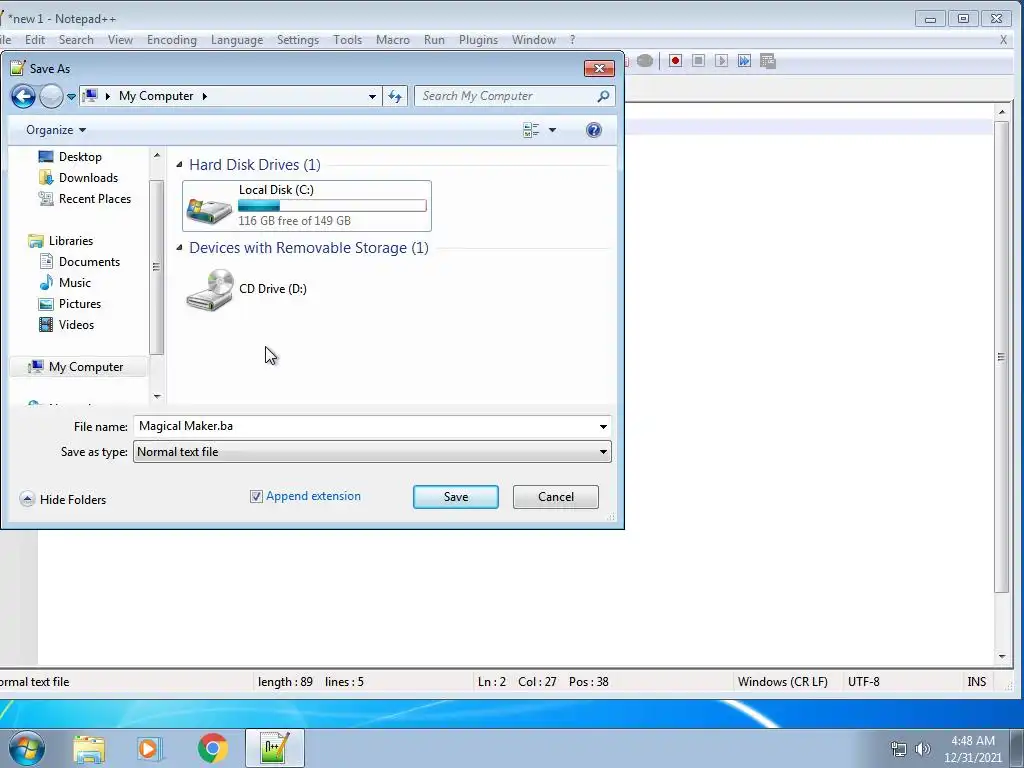This screenshot has height=768, width=1024.
Task: Click the search magnifier icon
Action: [x=603, y=96]
